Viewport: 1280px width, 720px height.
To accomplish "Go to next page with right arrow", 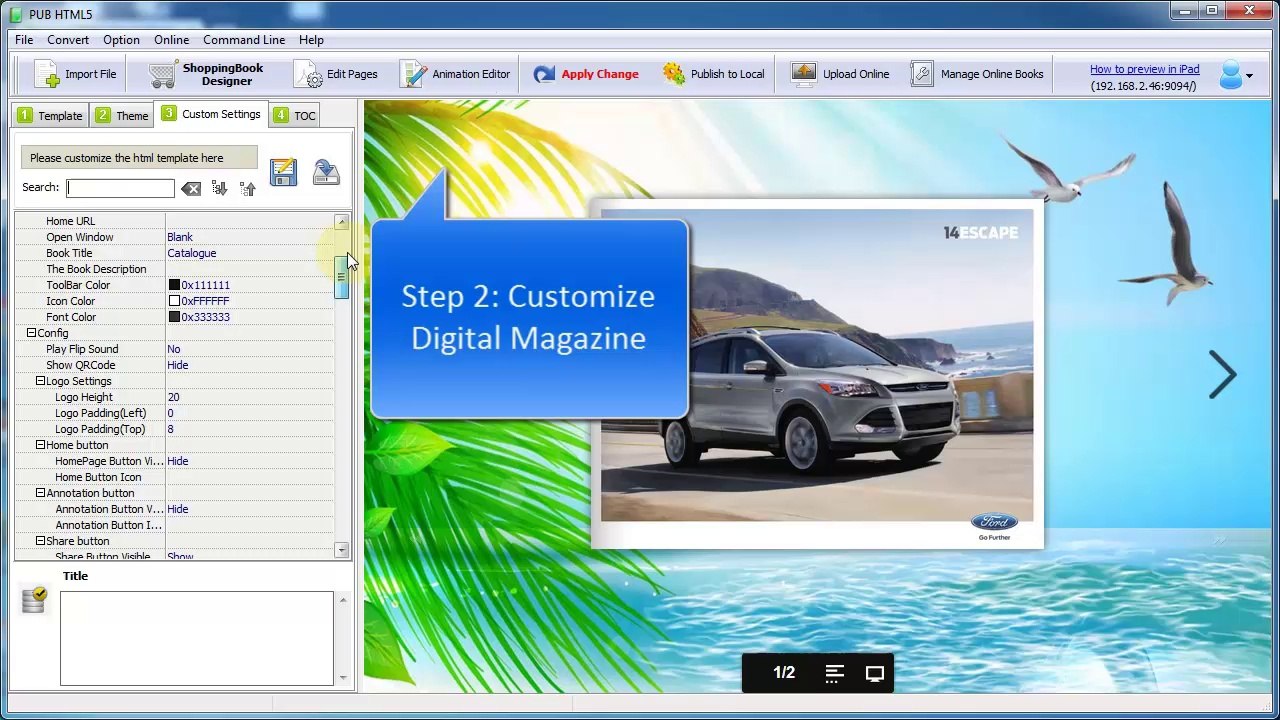I will click(x=1223, y=374).
